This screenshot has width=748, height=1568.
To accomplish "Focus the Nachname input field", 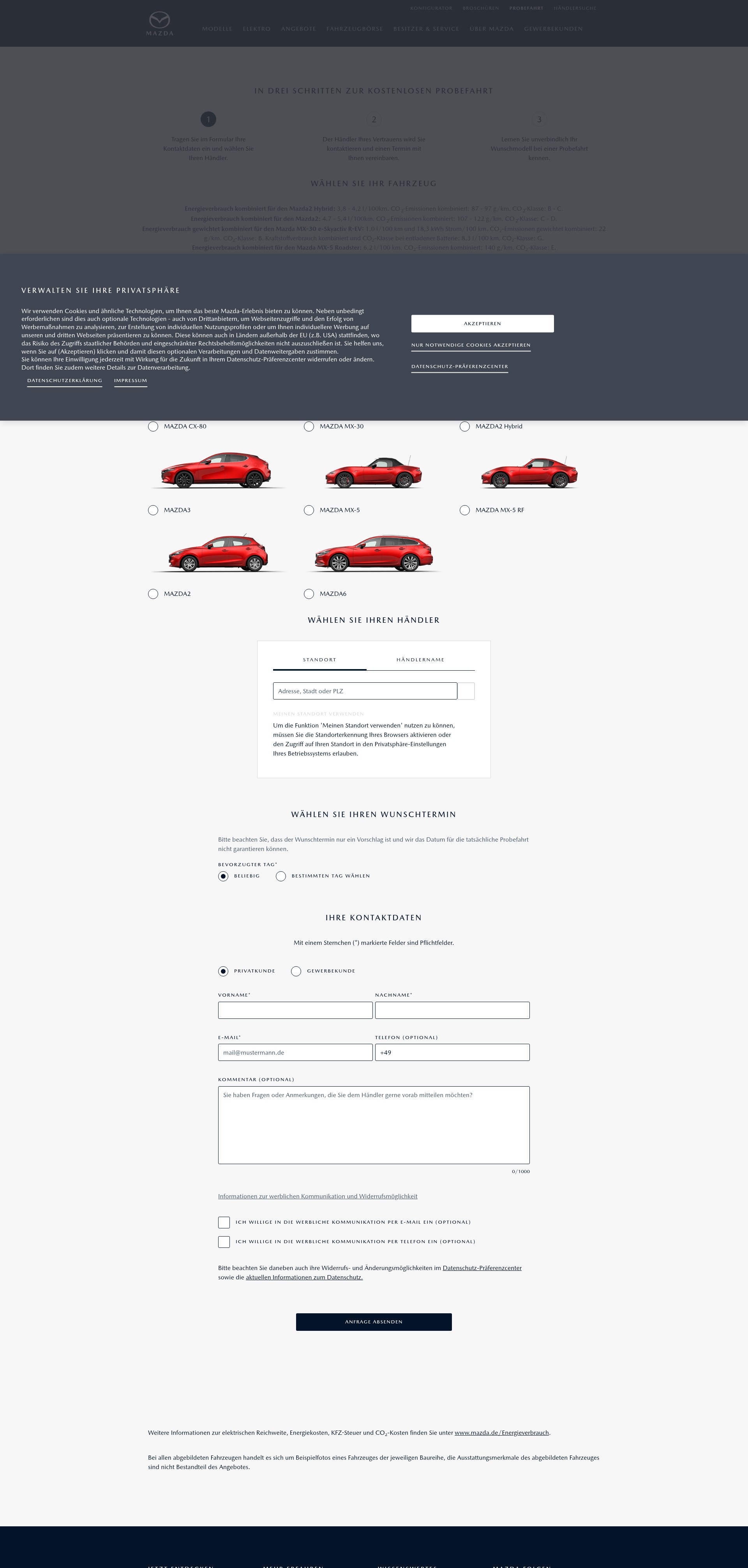I will [453, 1010].
